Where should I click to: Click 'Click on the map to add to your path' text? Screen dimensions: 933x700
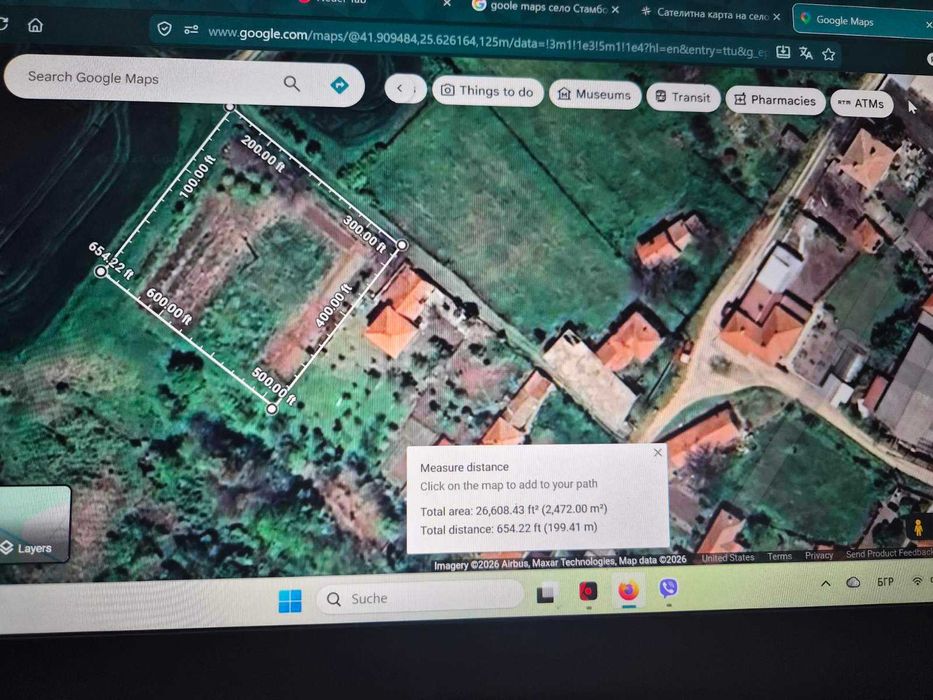coord(509,485)
